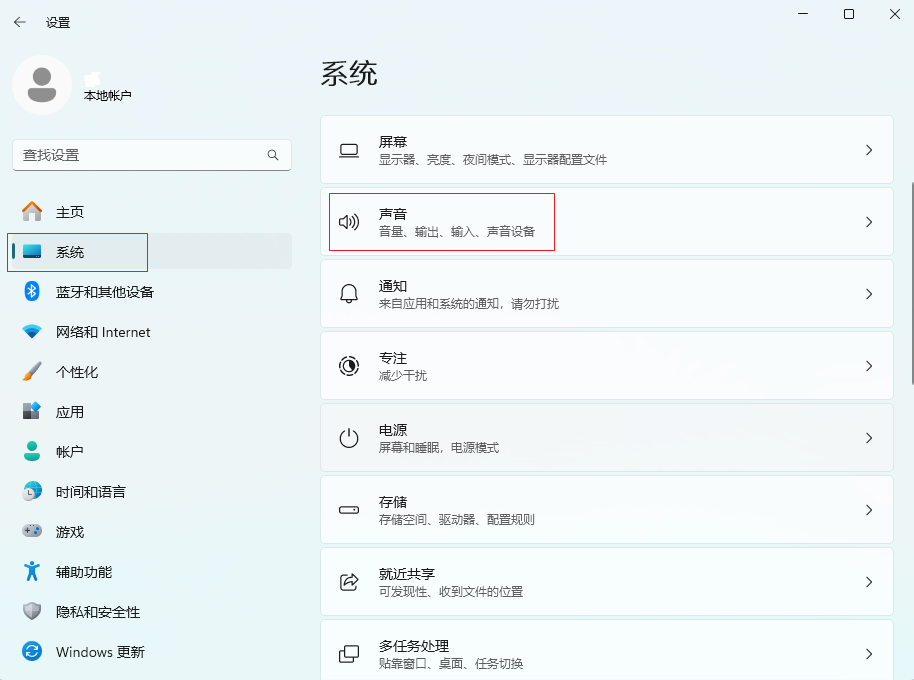Viewport: 914px width, 680px height.
Task: Click the 存储空间、驱动器、配置规则 subtitle text
Action: click(x=456, y=520)
